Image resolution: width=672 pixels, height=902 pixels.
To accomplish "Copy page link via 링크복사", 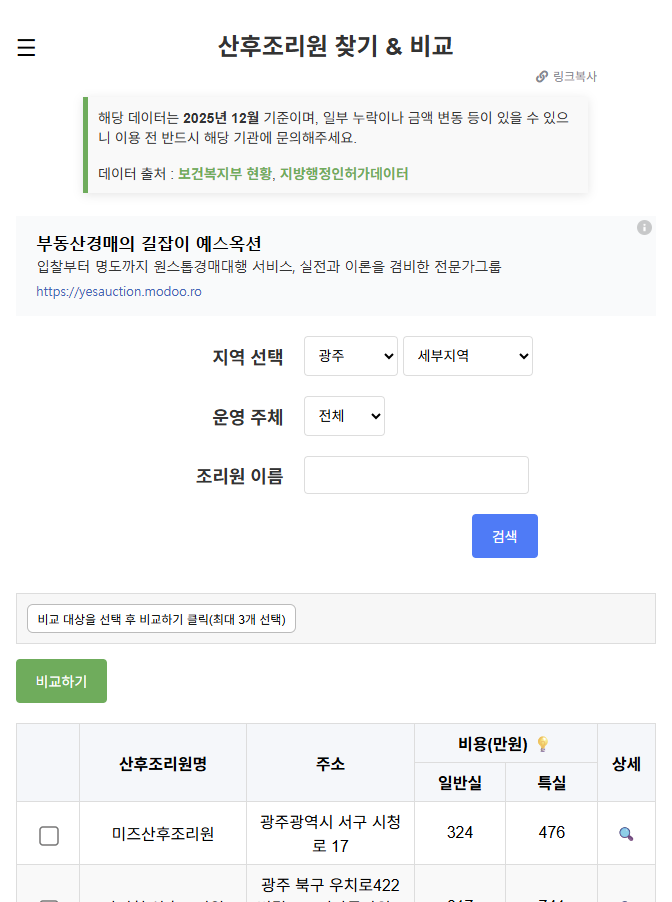I will (x=566, y=77).
